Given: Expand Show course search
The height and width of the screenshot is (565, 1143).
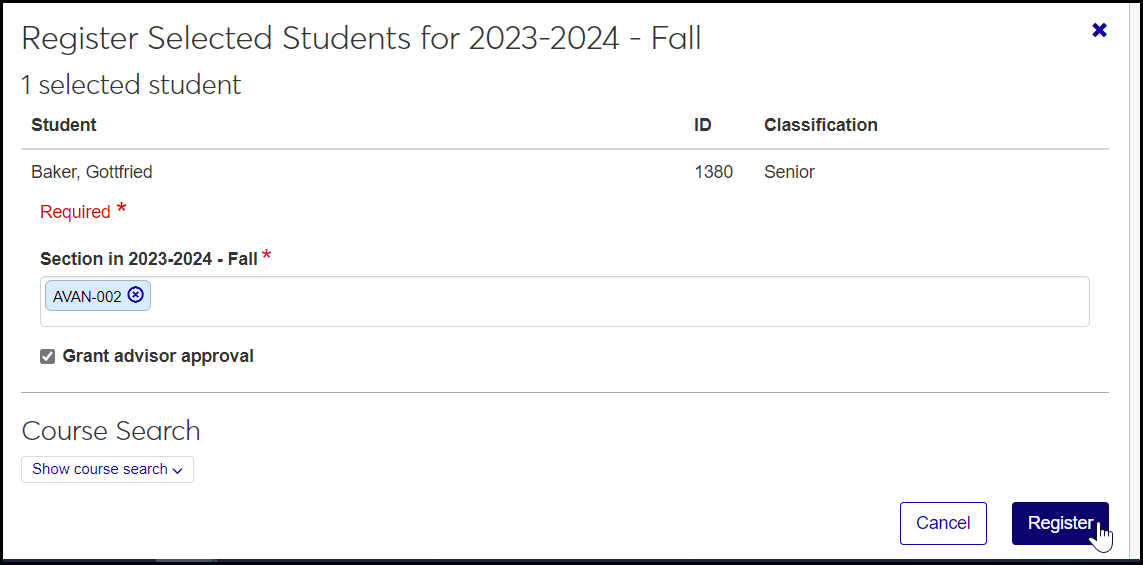Looking at the screenshot, I should [x=107, y=469].
